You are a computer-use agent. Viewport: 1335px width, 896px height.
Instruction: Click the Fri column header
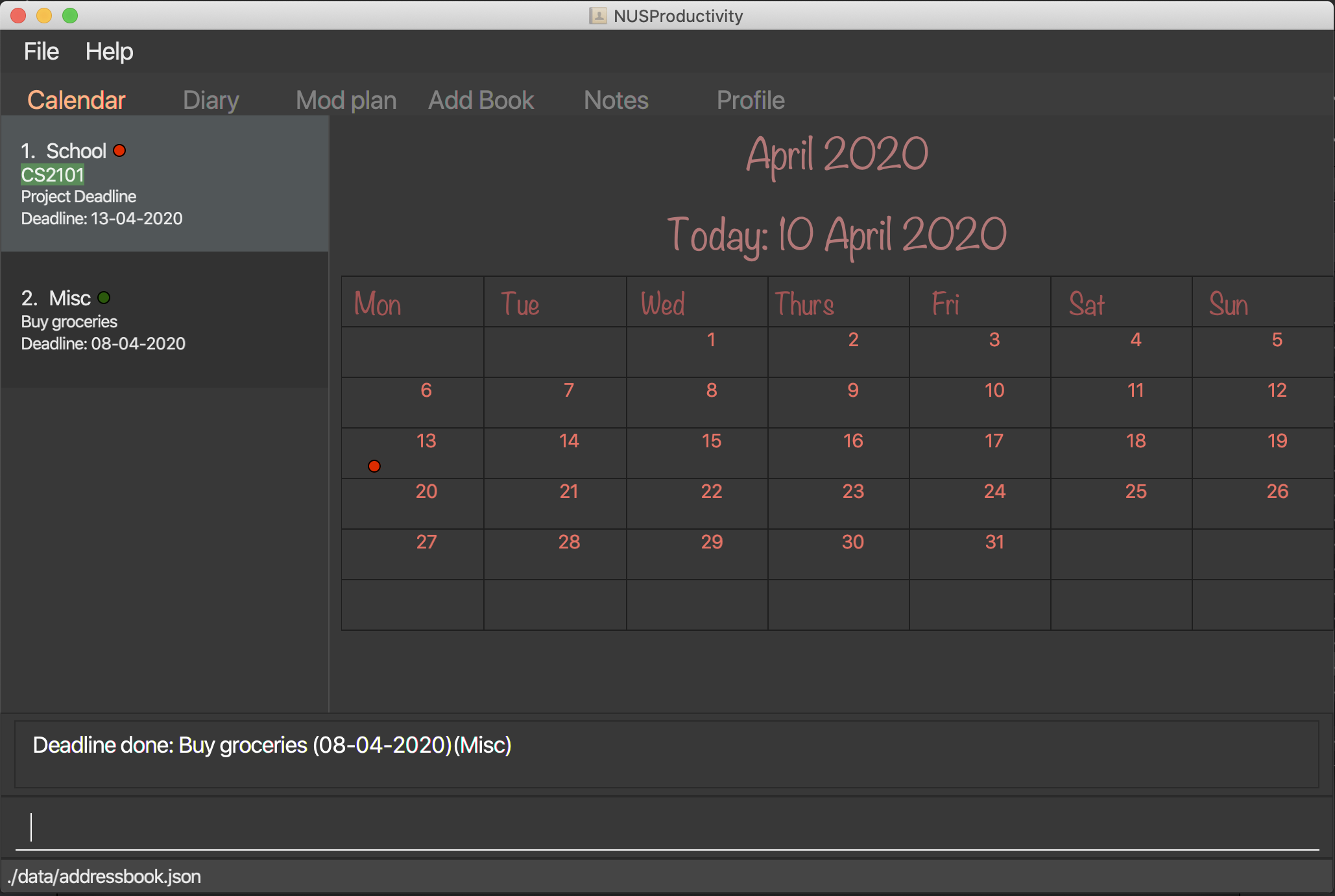(x=945, y=303)
